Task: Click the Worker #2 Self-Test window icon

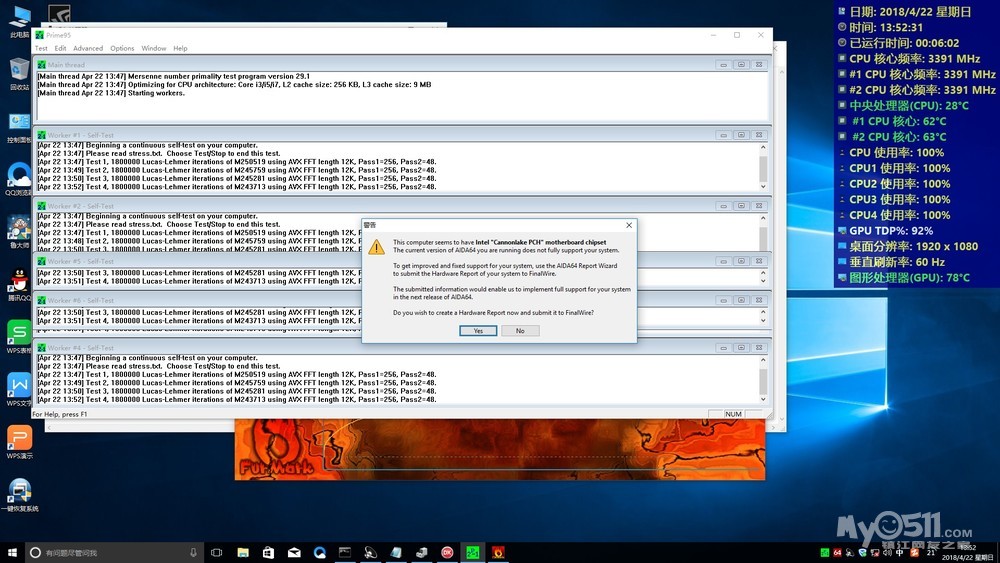Action: [41, 206]
